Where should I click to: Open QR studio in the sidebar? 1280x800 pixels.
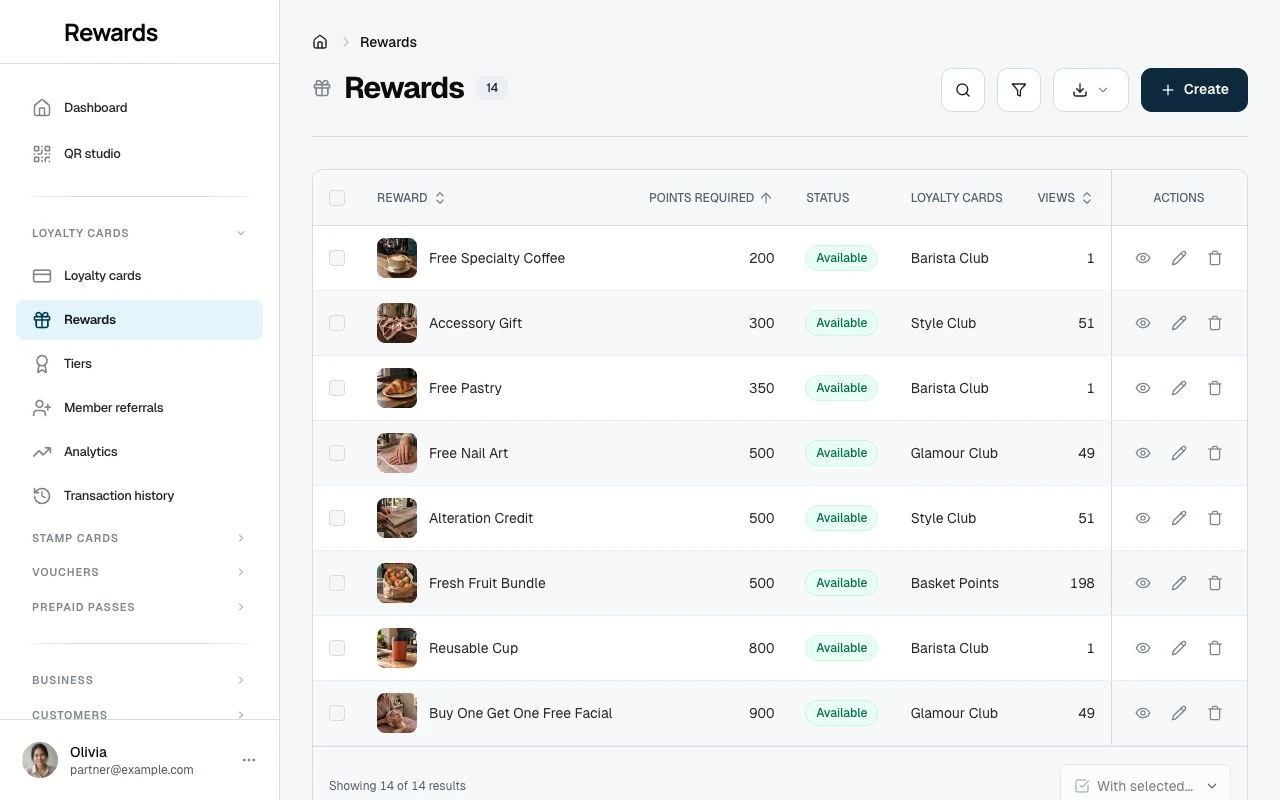coord(139,154)
